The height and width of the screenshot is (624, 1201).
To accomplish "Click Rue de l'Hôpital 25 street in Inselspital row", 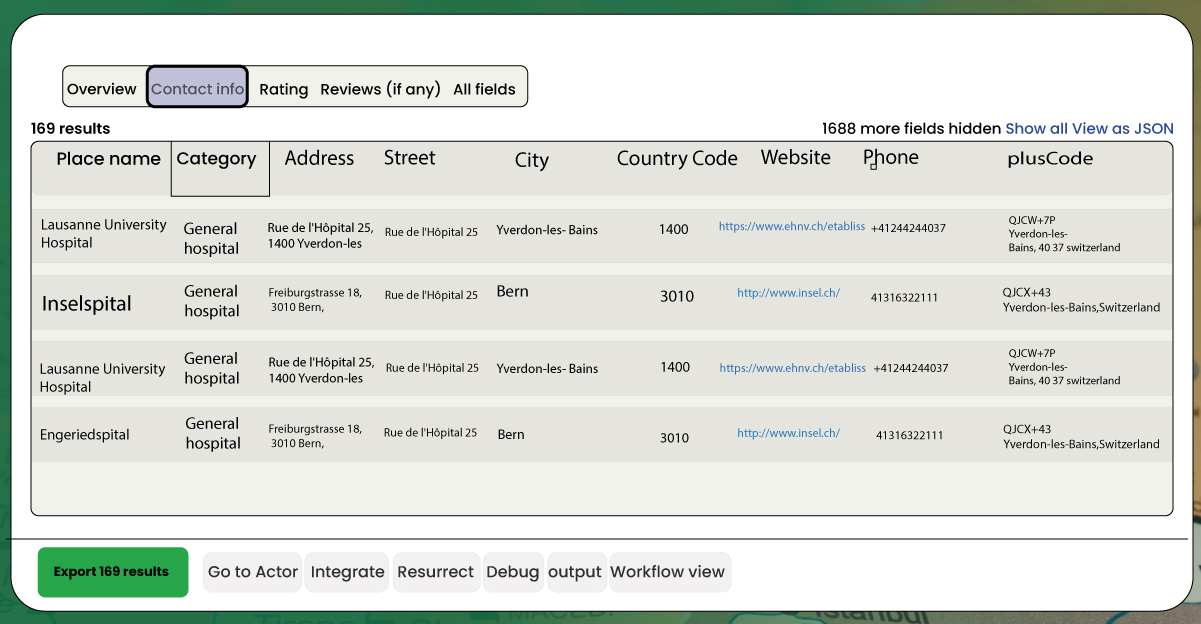I will [431, 295].
